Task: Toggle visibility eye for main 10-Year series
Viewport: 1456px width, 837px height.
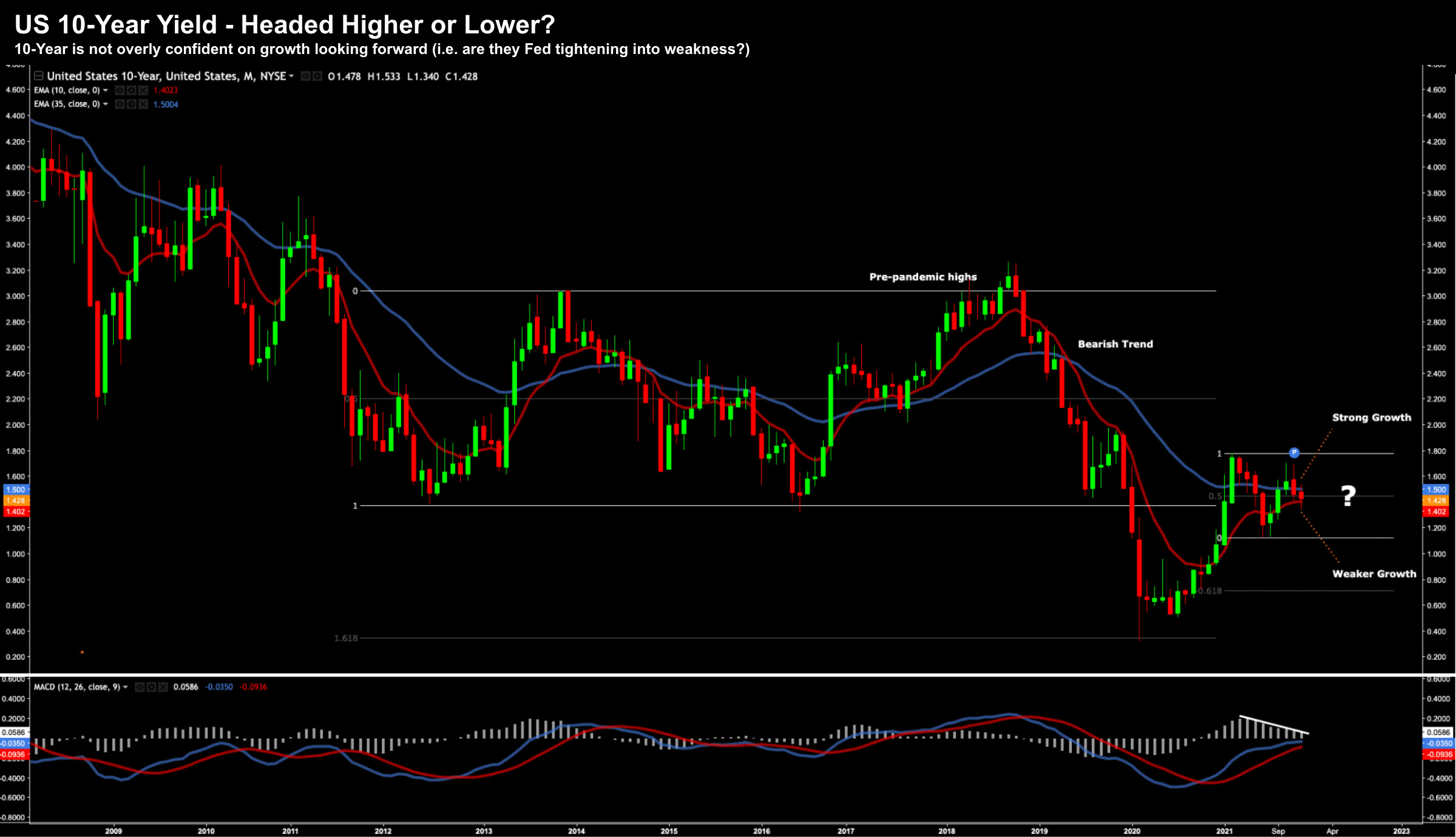Action: [306, 76]
